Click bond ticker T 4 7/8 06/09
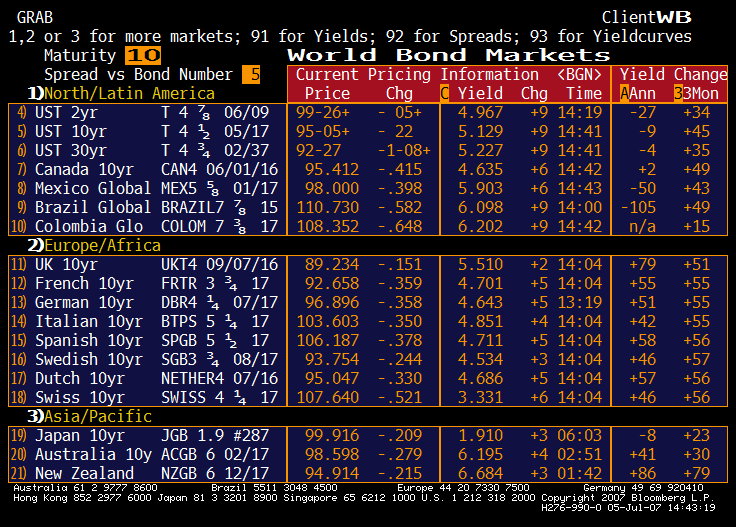Screen dimensions: 736x527 coord(215,113)
